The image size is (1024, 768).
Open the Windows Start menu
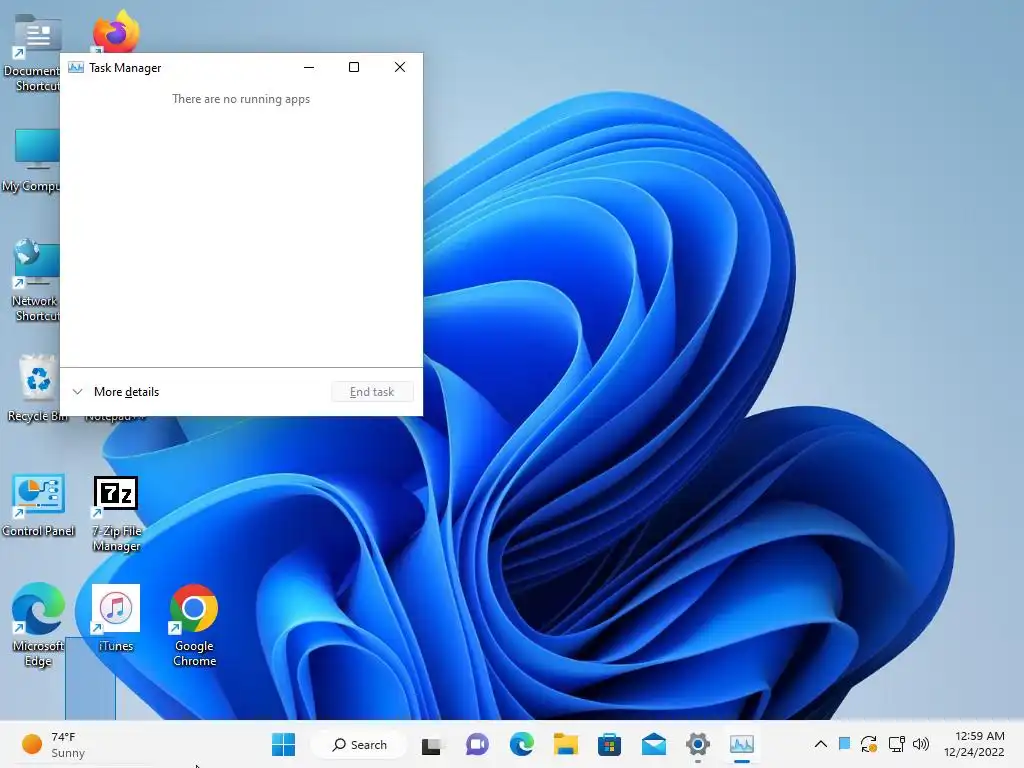(283, 744)
